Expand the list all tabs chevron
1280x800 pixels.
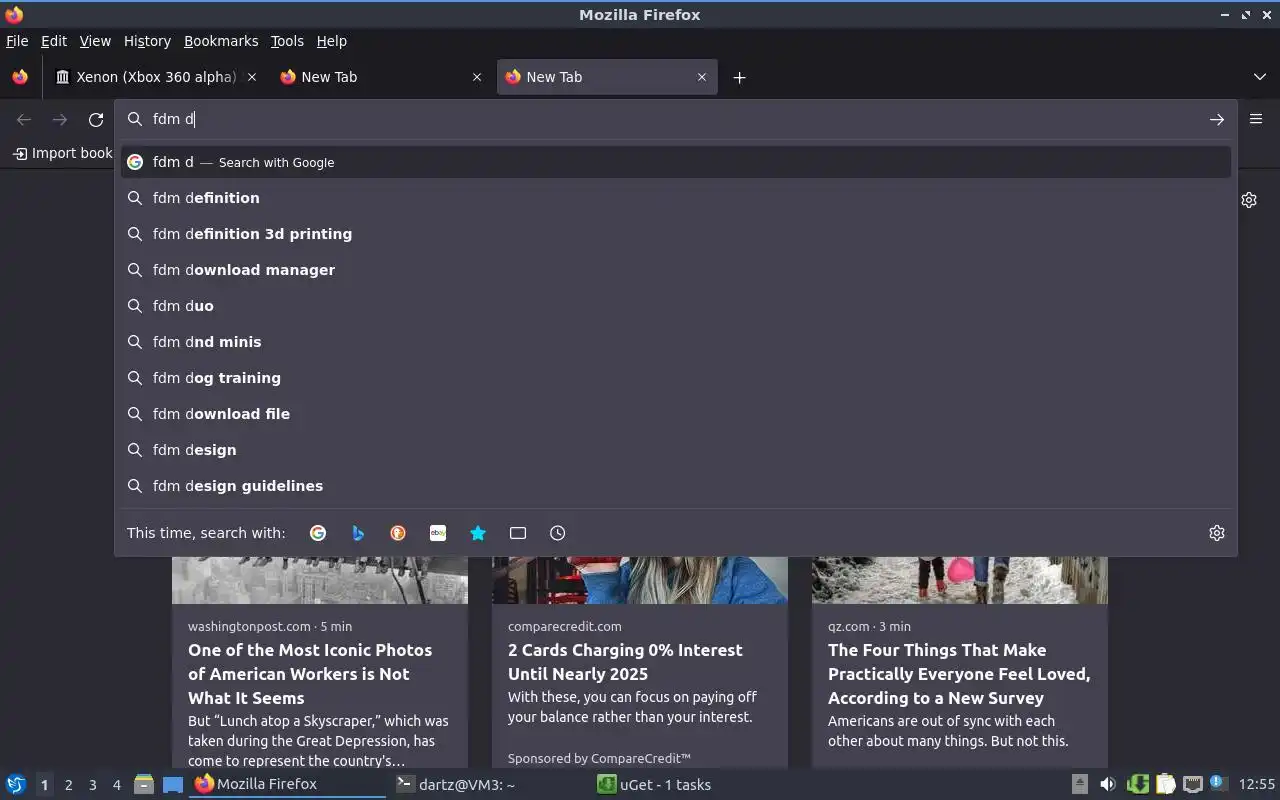(x=1260, y=77)
